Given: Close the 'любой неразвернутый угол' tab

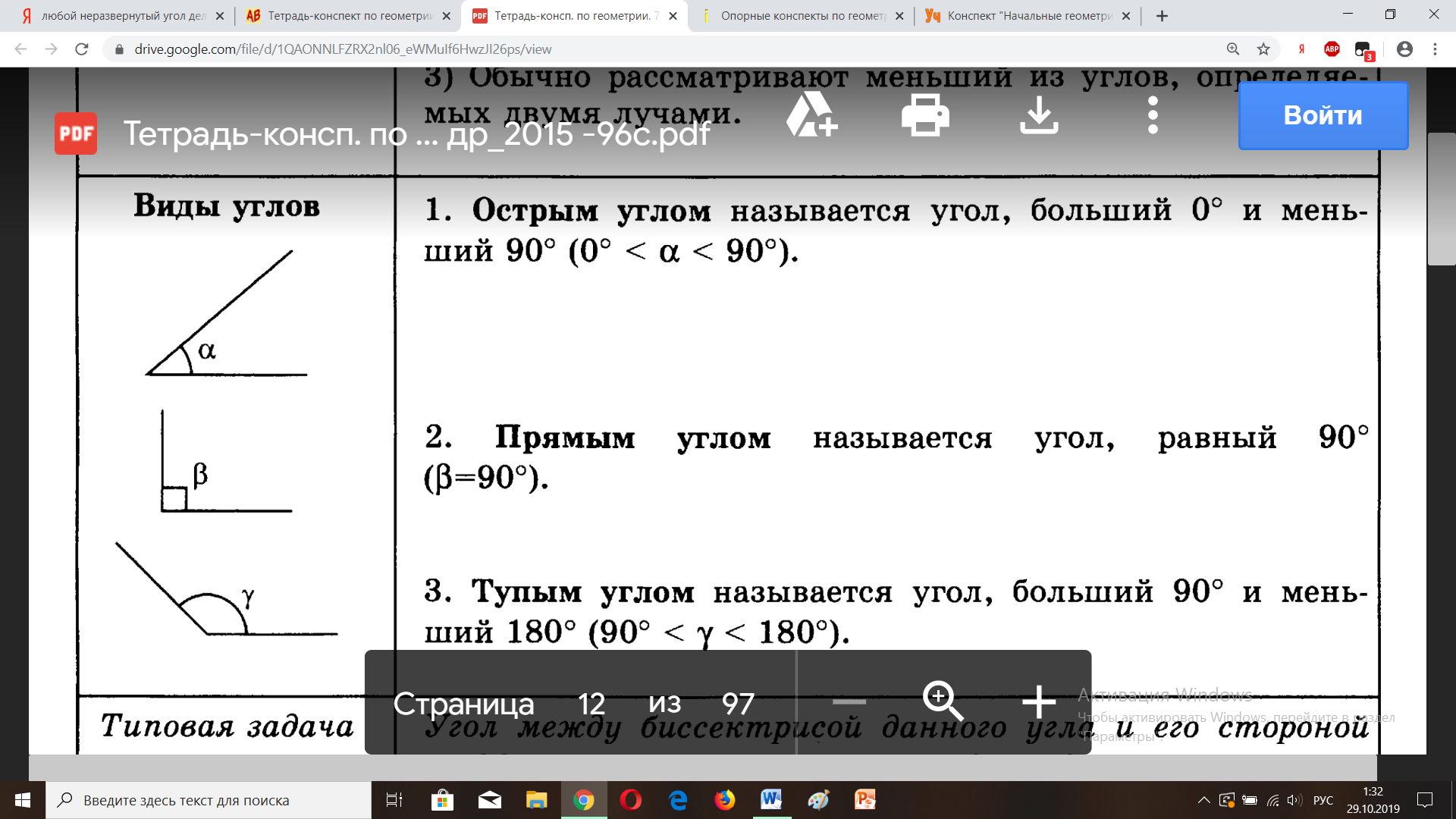Looking at the screenshot, I should point(220,16).
